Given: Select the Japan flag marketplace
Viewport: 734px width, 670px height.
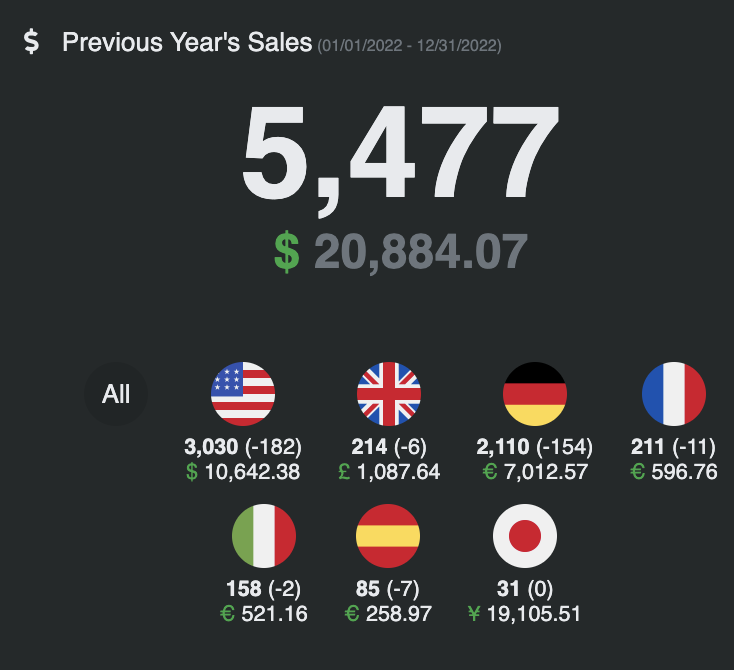Looking at the screenshot, I should coord(525,536).
